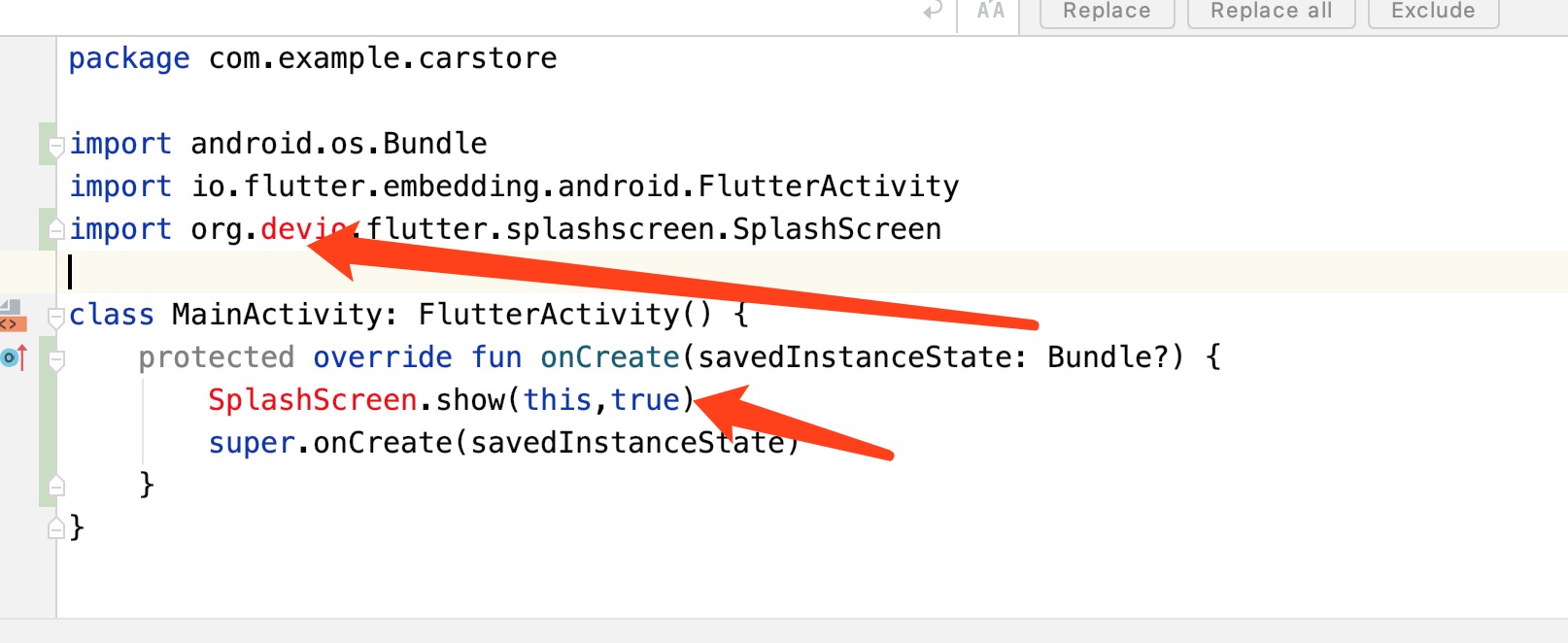Click the 'true' argument in show call
1568x643 pixels.
coord(645,400)
